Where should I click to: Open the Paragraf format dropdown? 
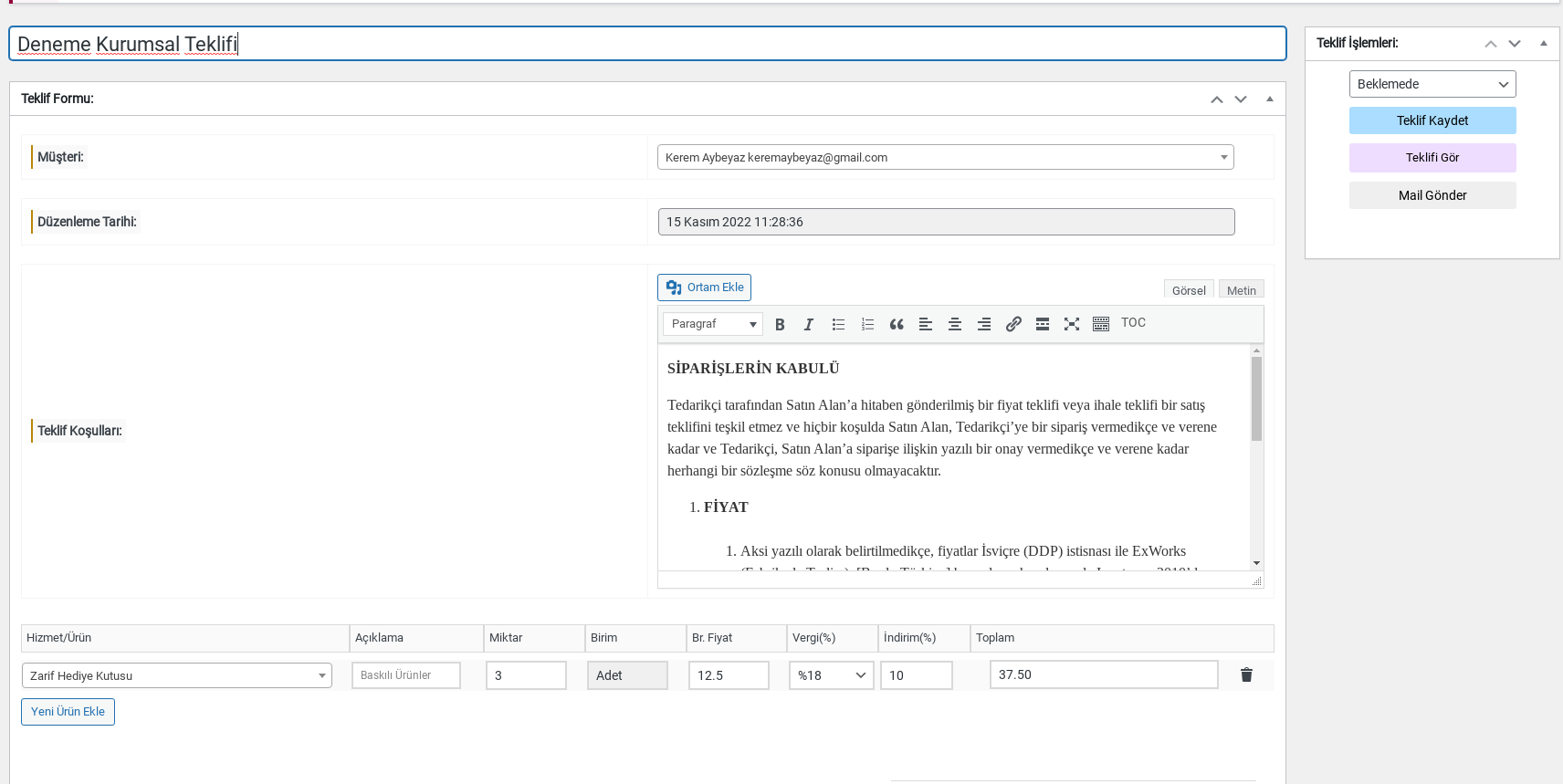click(712, 324)
